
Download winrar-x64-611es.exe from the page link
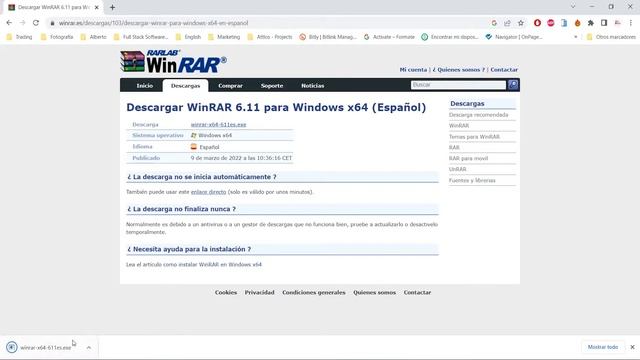coord(218,124)
